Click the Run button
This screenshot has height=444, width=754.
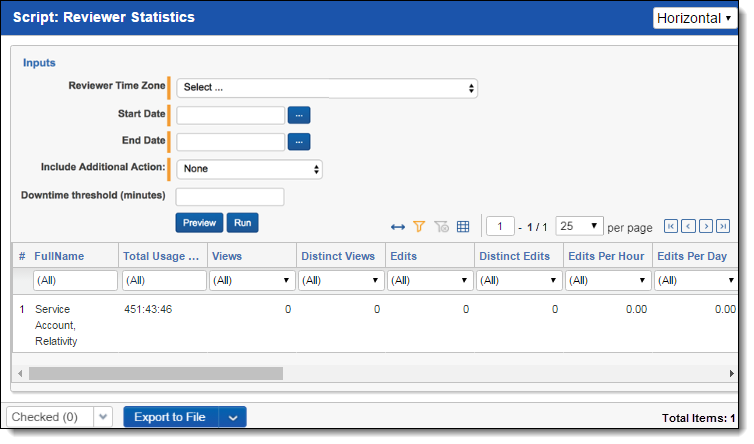pos(242,223)
